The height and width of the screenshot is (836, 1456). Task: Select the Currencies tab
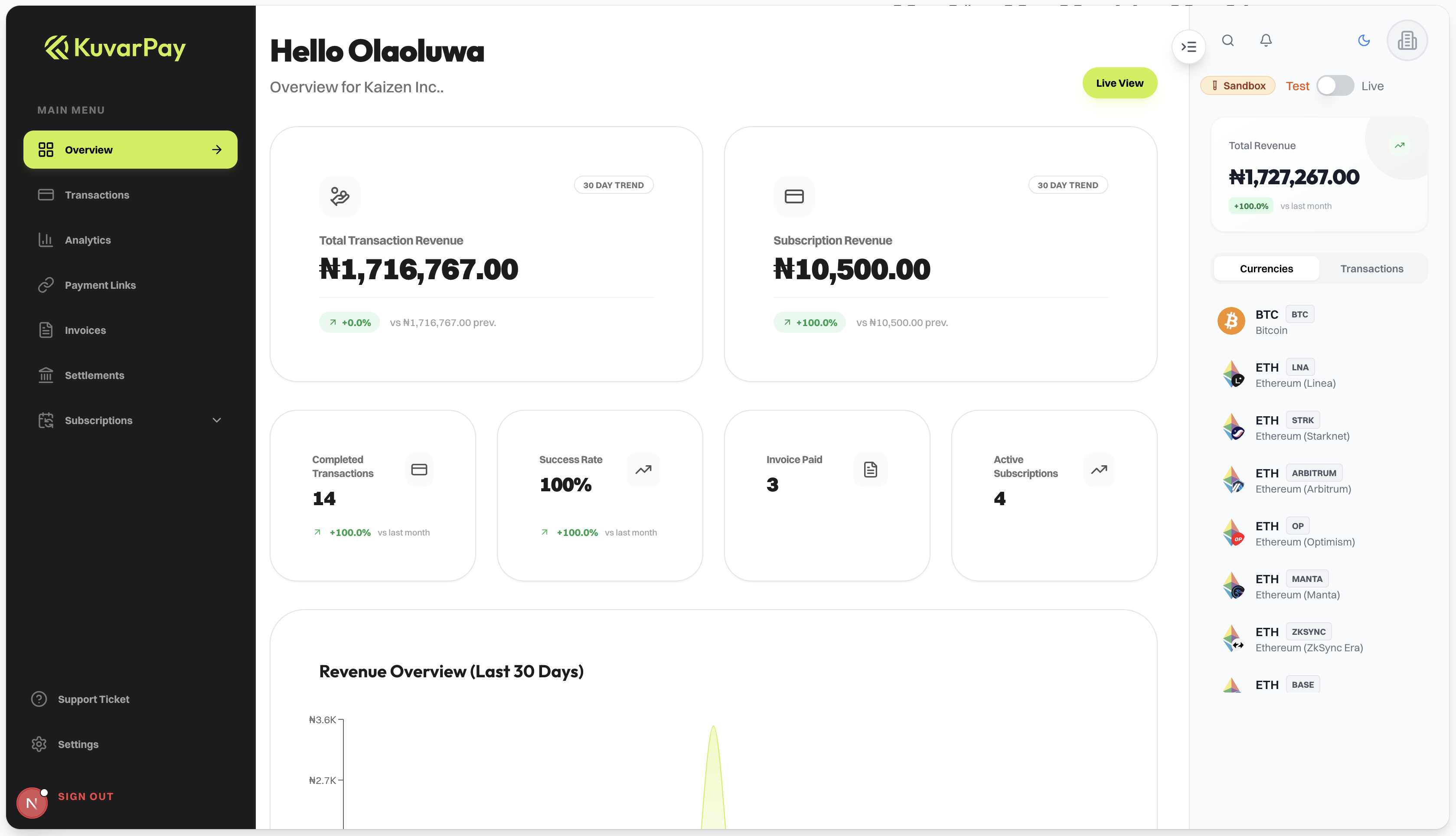click(1266, 269)
